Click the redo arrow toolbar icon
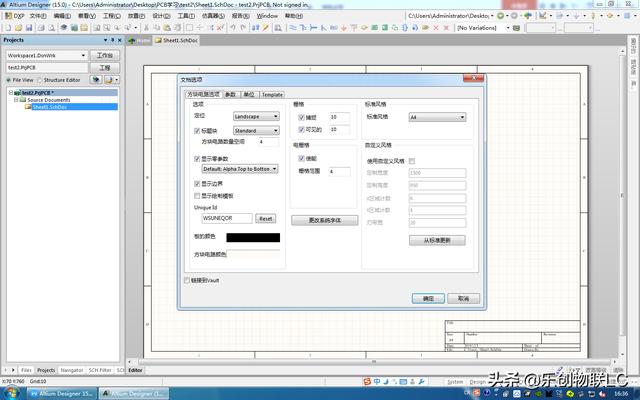This screenshot has width=640, height=400. tap(243, 28)
